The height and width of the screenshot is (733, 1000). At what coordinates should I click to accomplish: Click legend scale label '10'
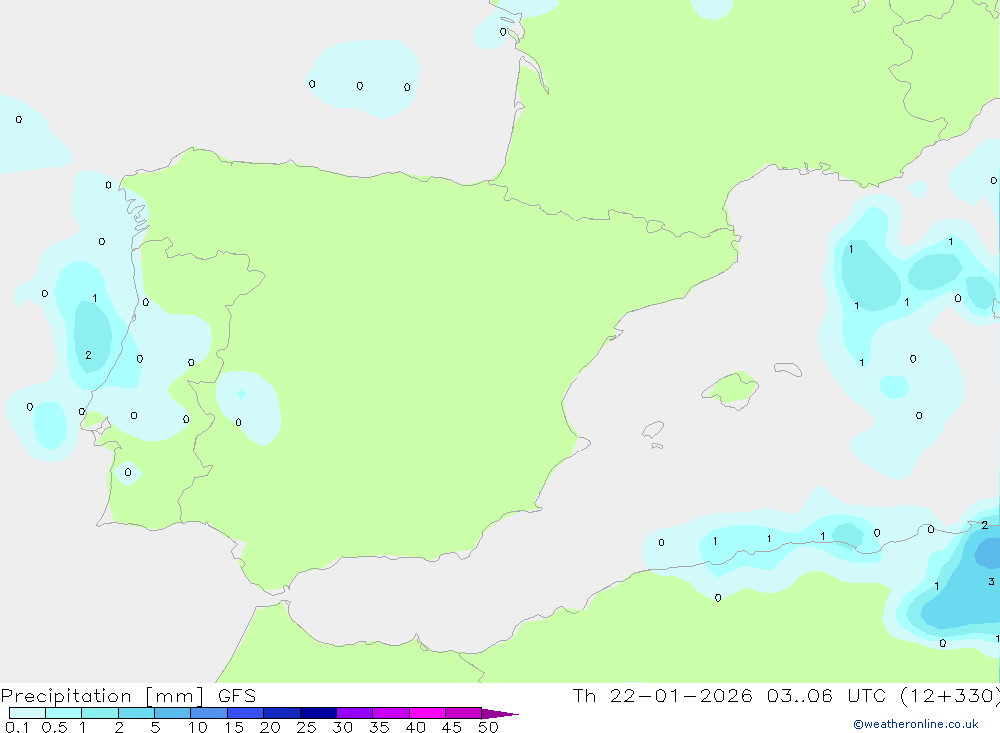[x=198, y=727]
